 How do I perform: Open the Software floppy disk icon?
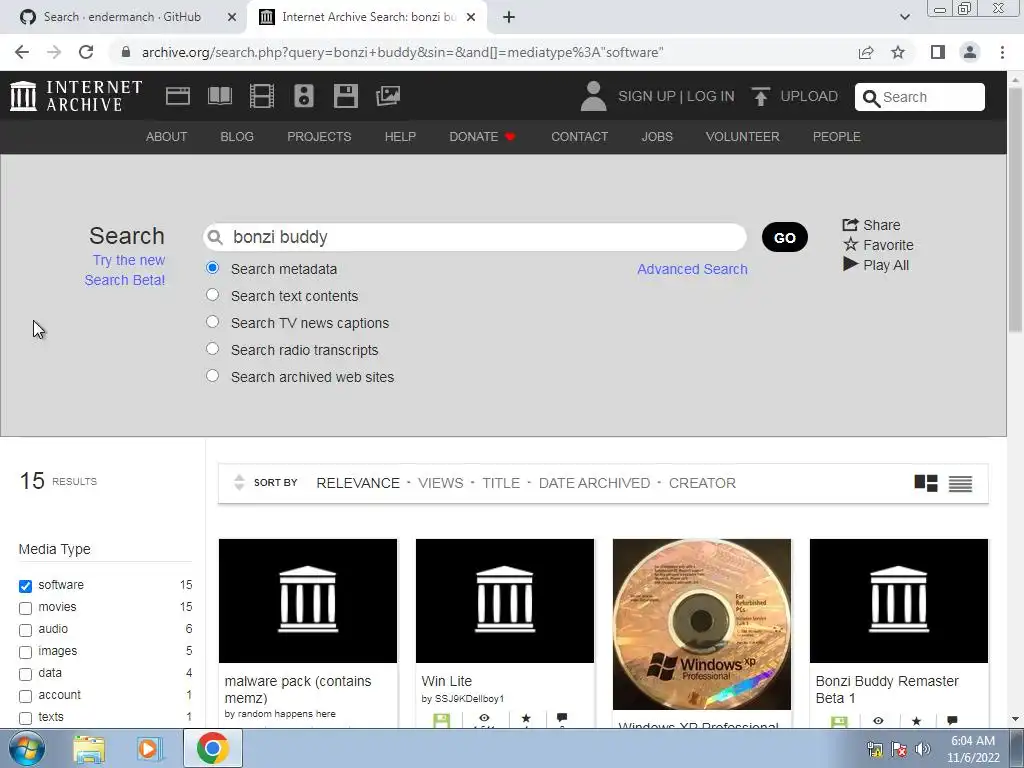tap(345, 96)
